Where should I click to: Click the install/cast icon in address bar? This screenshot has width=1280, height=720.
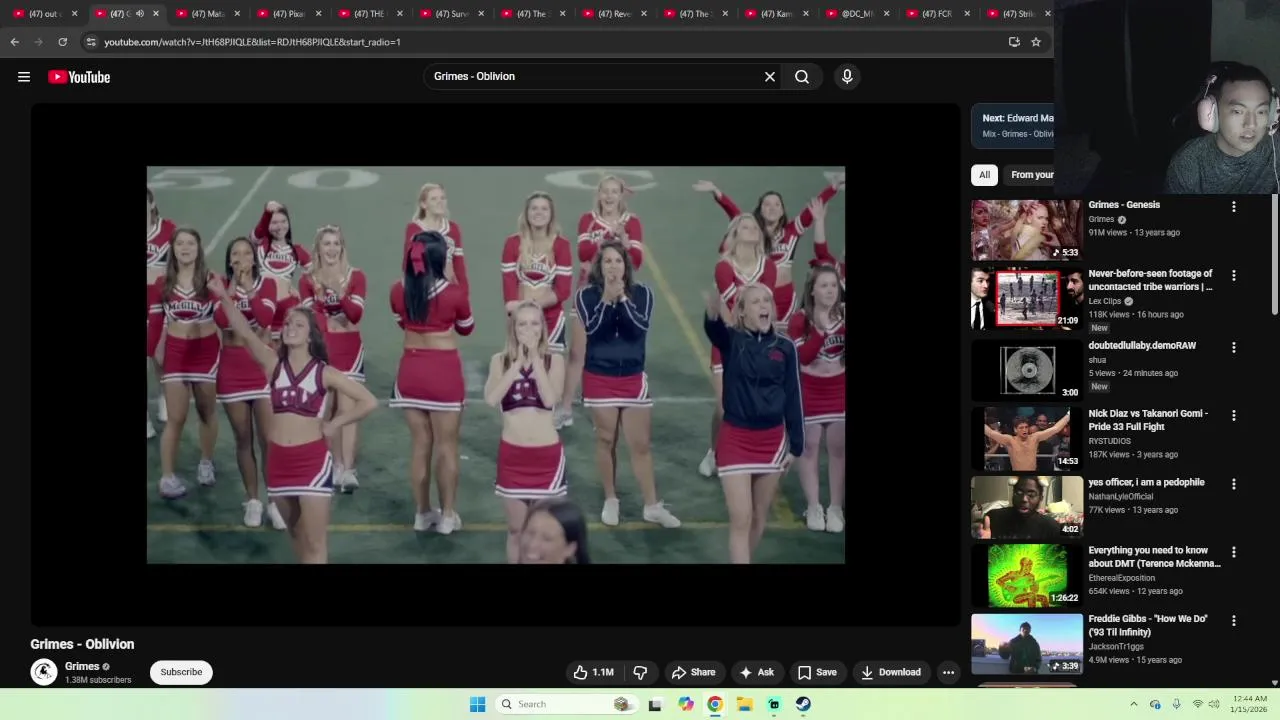(x=1014, y=42)
